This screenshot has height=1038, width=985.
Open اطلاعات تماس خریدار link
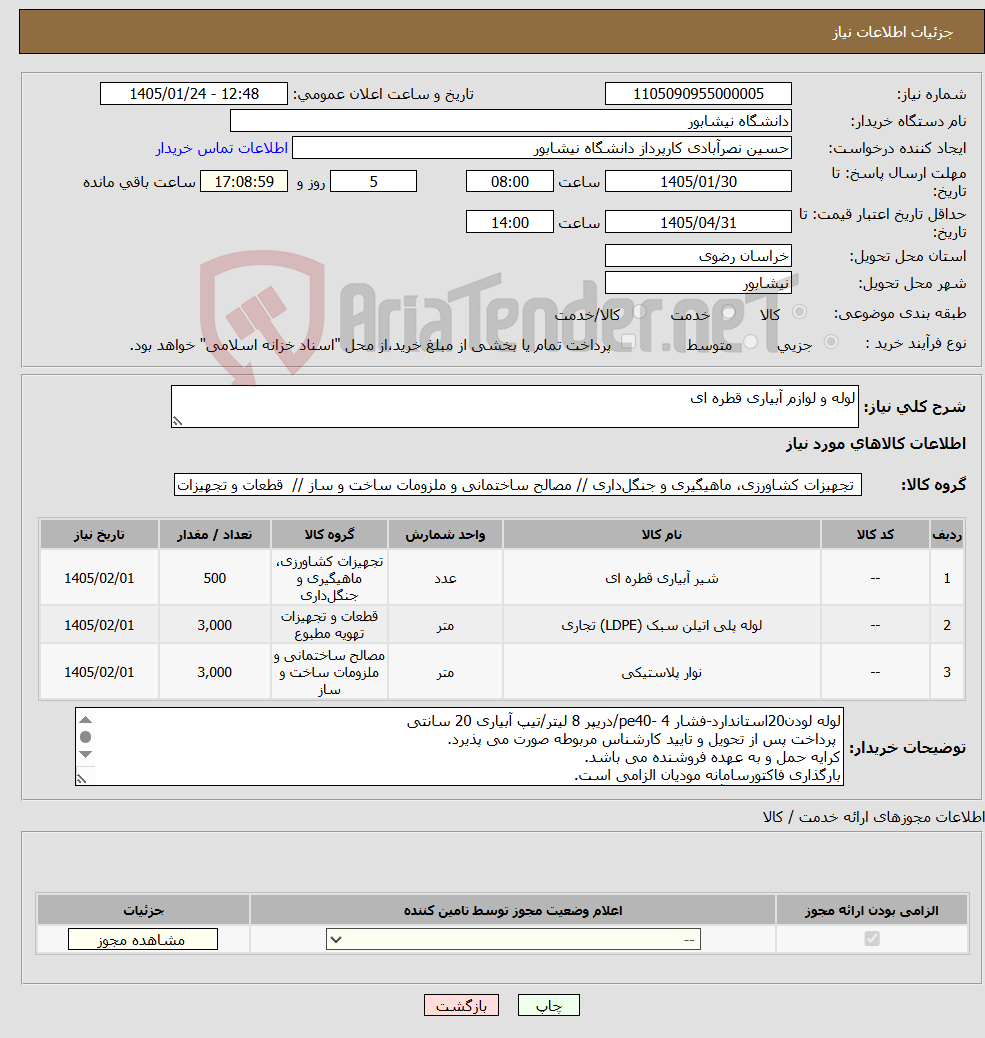pyautogui.click(x=222, y=148)
